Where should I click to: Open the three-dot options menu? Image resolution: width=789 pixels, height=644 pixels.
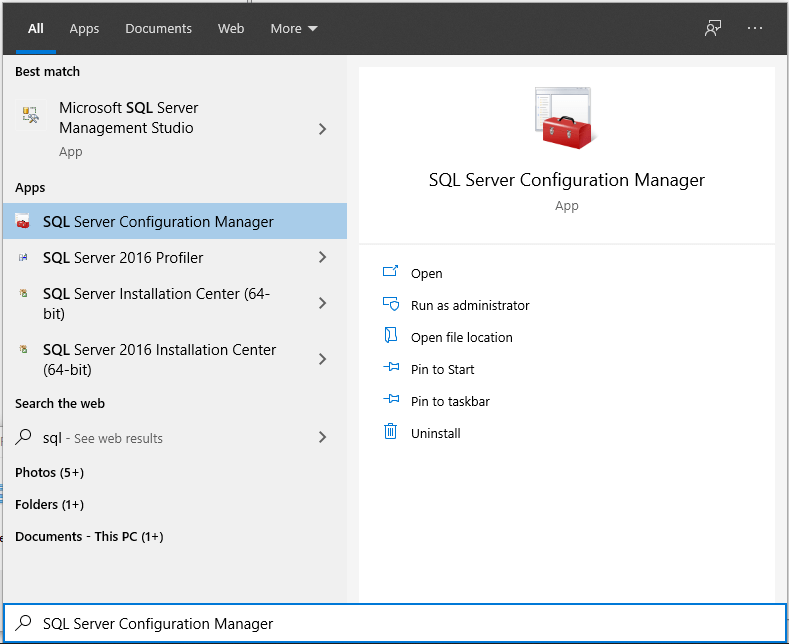click(755, 28)
